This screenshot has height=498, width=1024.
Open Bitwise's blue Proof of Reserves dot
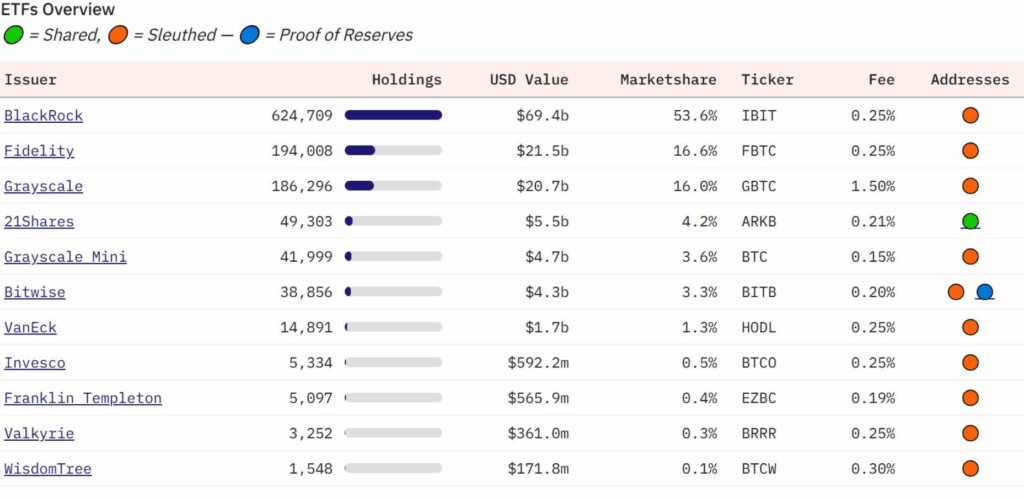tap(984, 292)
